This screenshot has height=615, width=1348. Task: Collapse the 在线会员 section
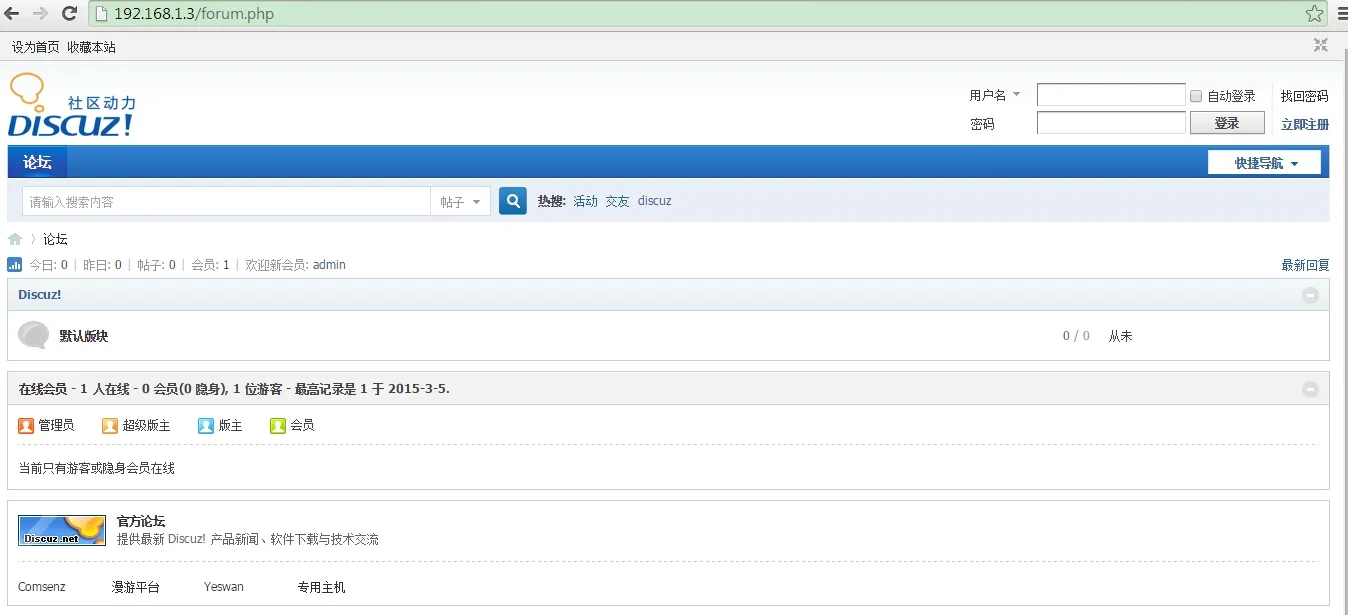tap(1310, 389)
